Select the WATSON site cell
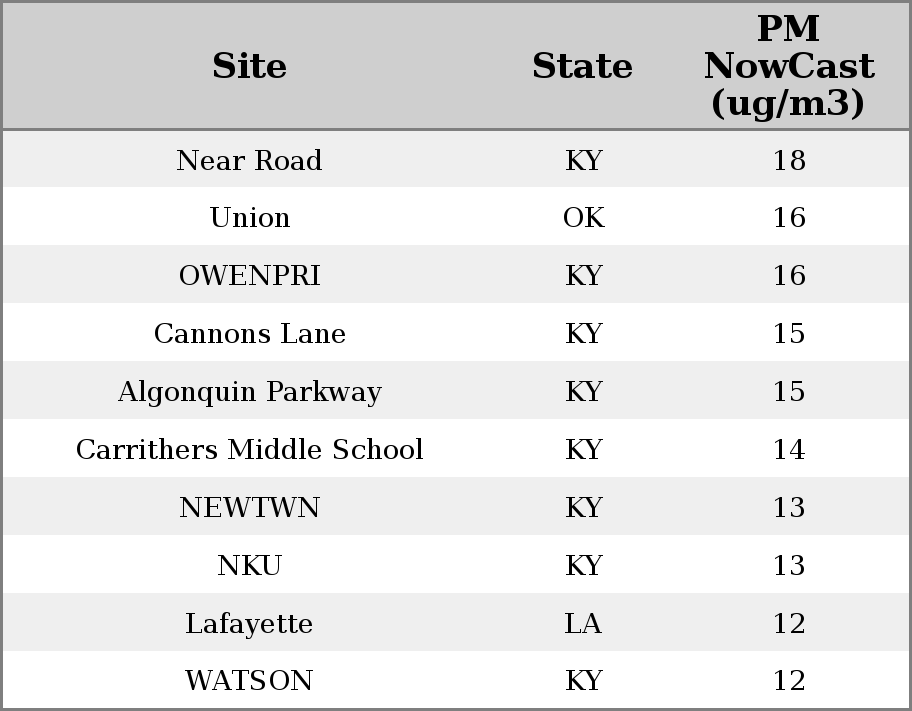 pos(249,681)
